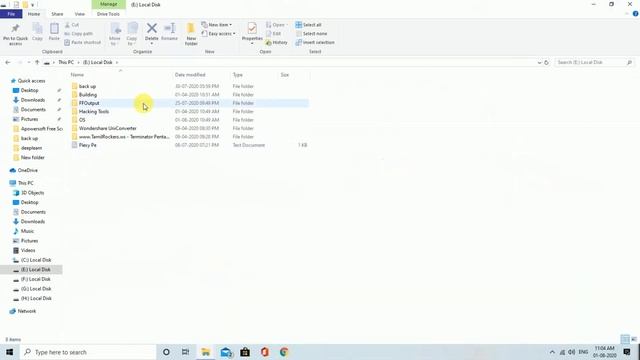
Task: Click the Copy icon in Clipboard group
Action: (x=37, y=29)
